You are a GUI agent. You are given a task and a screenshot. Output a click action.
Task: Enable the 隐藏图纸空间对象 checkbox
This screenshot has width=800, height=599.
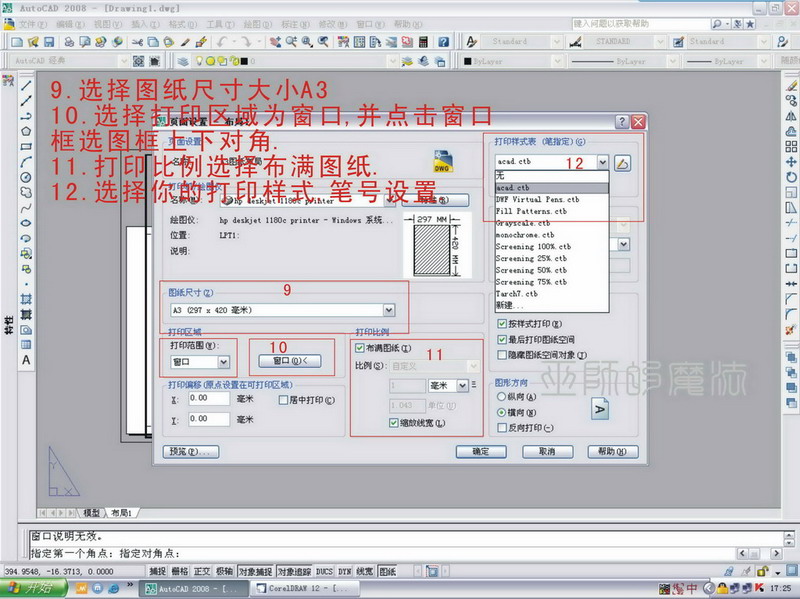coord(502,355)
